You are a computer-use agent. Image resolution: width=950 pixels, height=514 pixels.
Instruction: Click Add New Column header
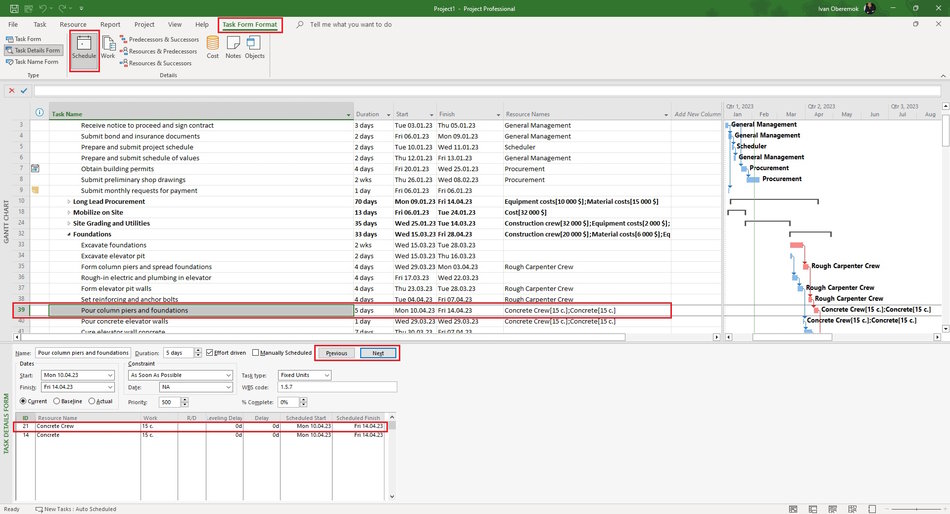tap(697, 114)
